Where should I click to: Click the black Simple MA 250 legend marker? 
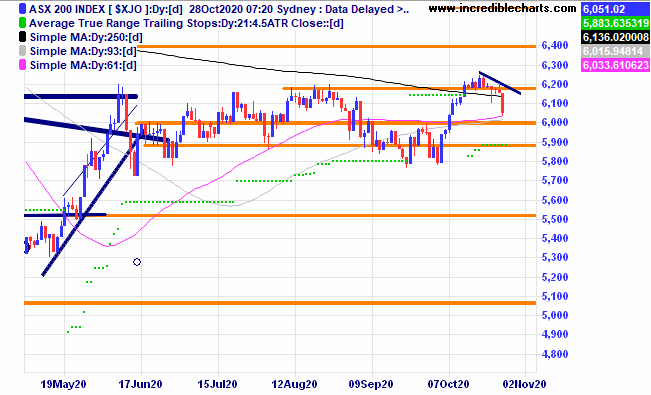click(x=22, y=37)
